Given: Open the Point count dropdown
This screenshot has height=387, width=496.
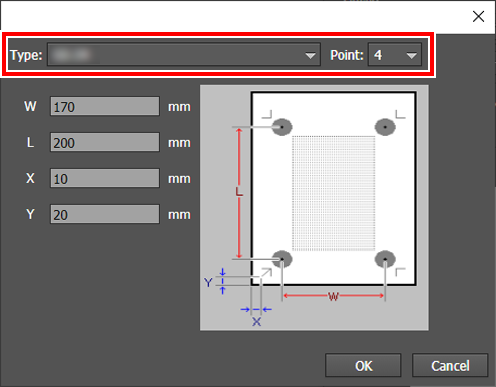Looking at the screenshot, I should click(395, 55).
